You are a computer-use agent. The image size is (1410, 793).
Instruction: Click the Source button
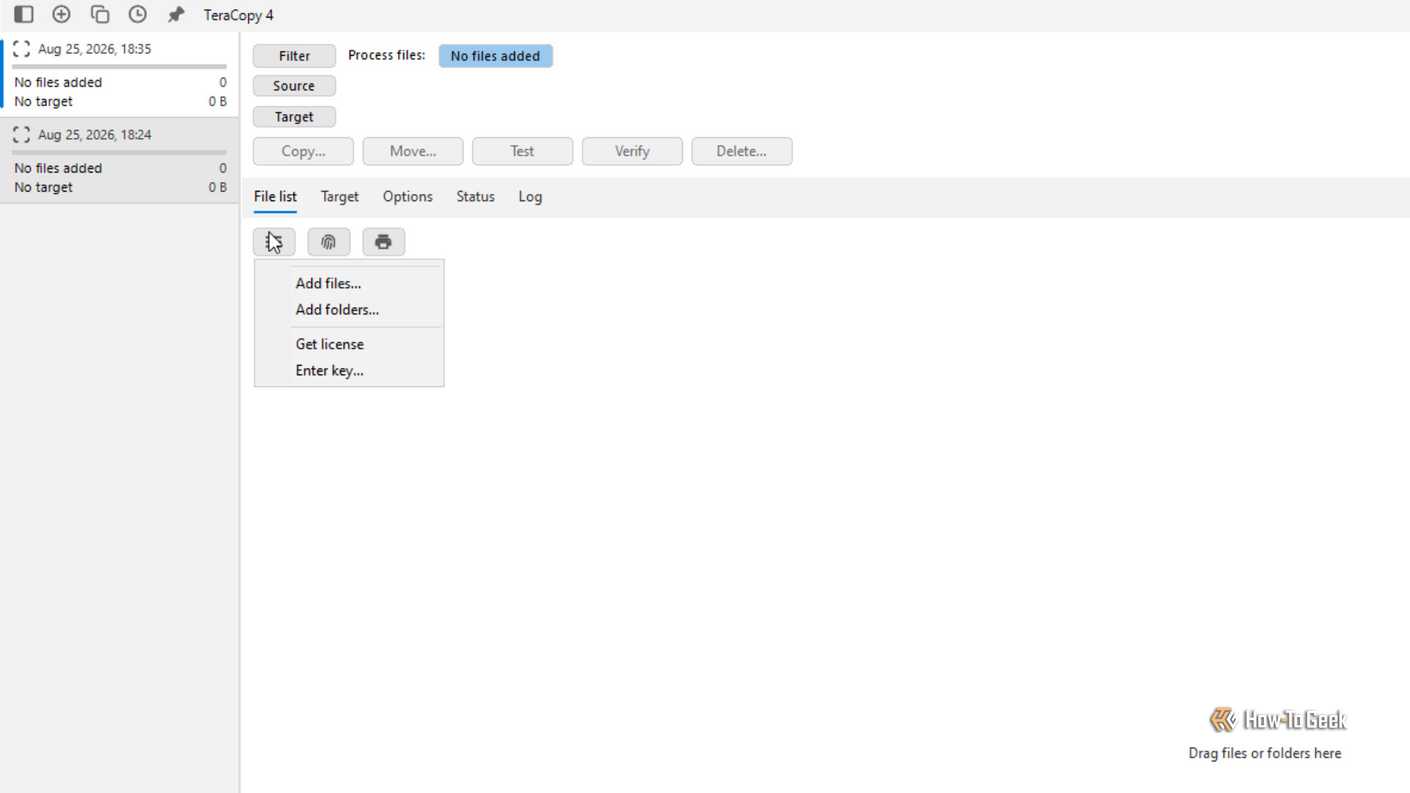[294, 86]
